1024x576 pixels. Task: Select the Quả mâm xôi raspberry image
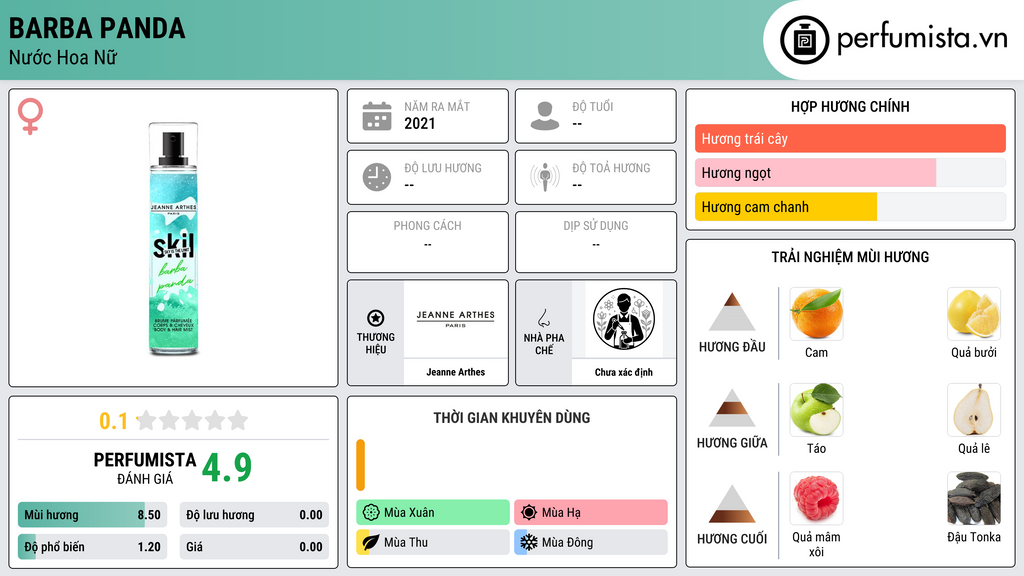coord(816,498)
